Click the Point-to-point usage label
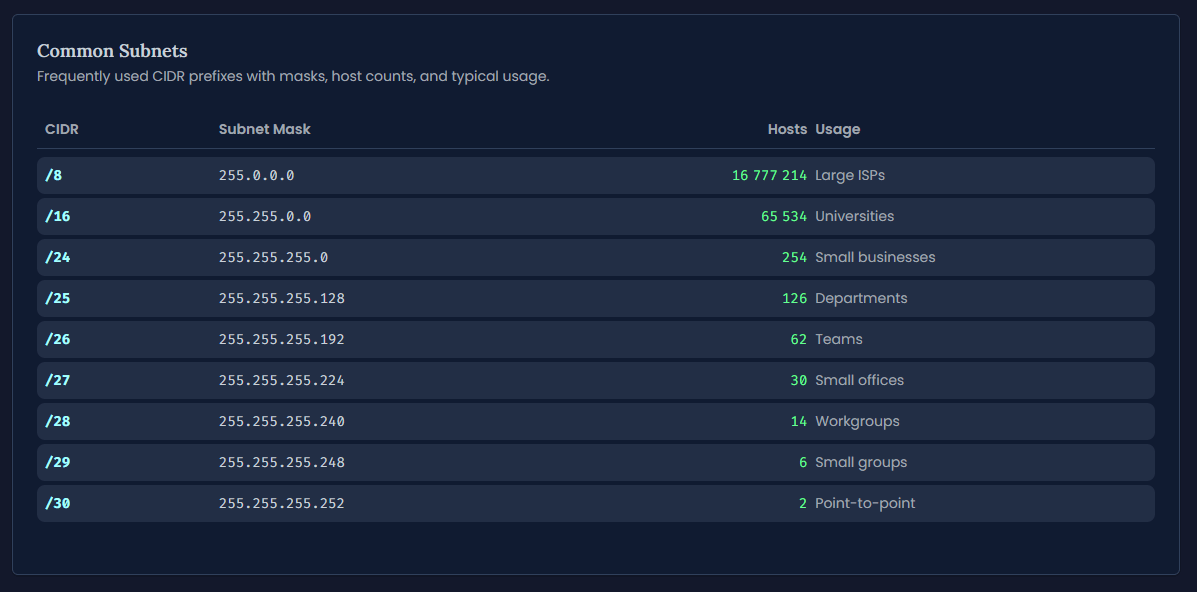 tap(865, 503)
